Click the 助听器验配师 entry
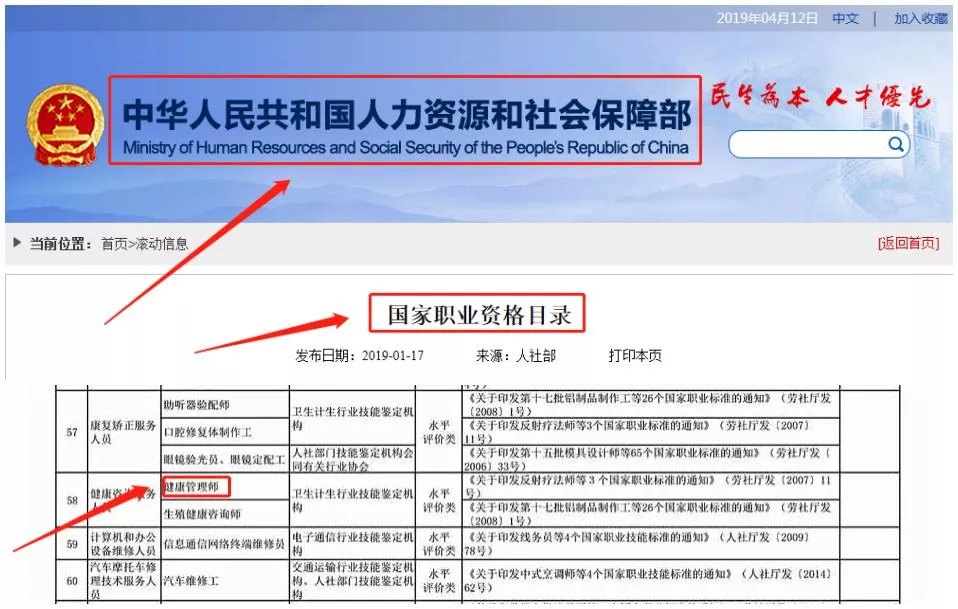The height and width of the screenshot is (609, 958). pos(197,405)
